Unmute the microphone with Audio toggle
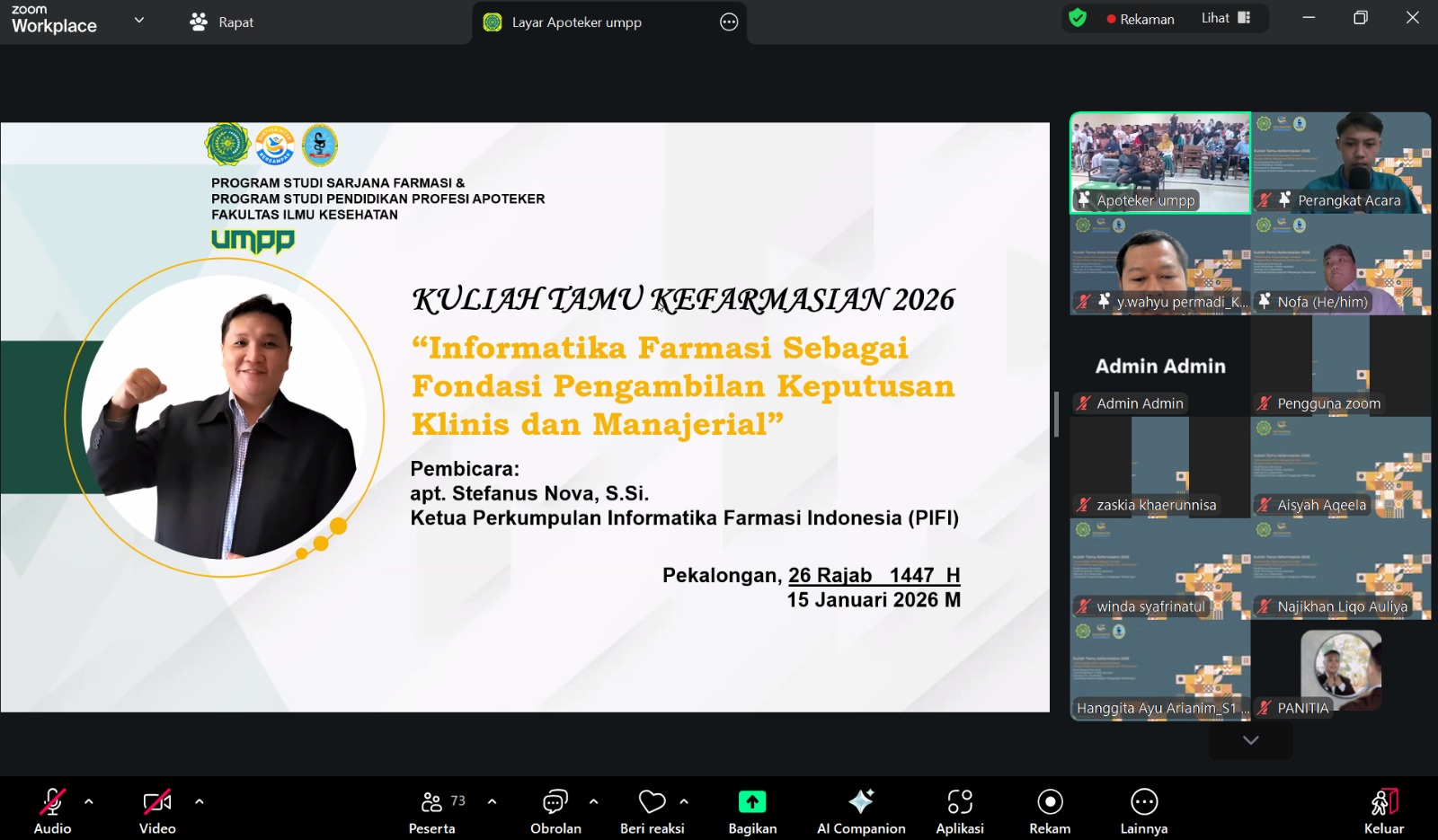Screen dimensions: 1438x840 click(x=52, y=802)
